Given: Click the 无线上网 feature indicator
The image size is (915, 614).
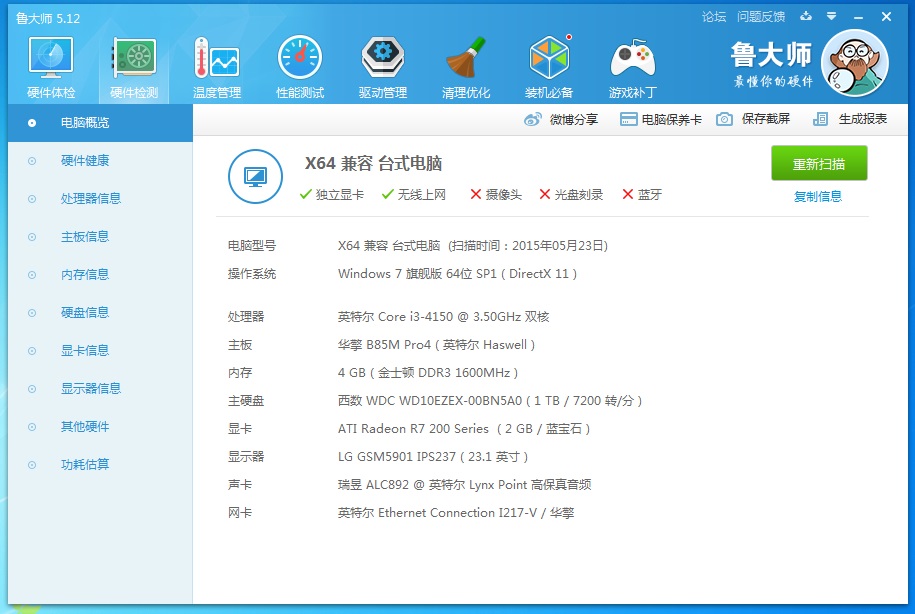Looking at the screenshot, I should [414, 194].
